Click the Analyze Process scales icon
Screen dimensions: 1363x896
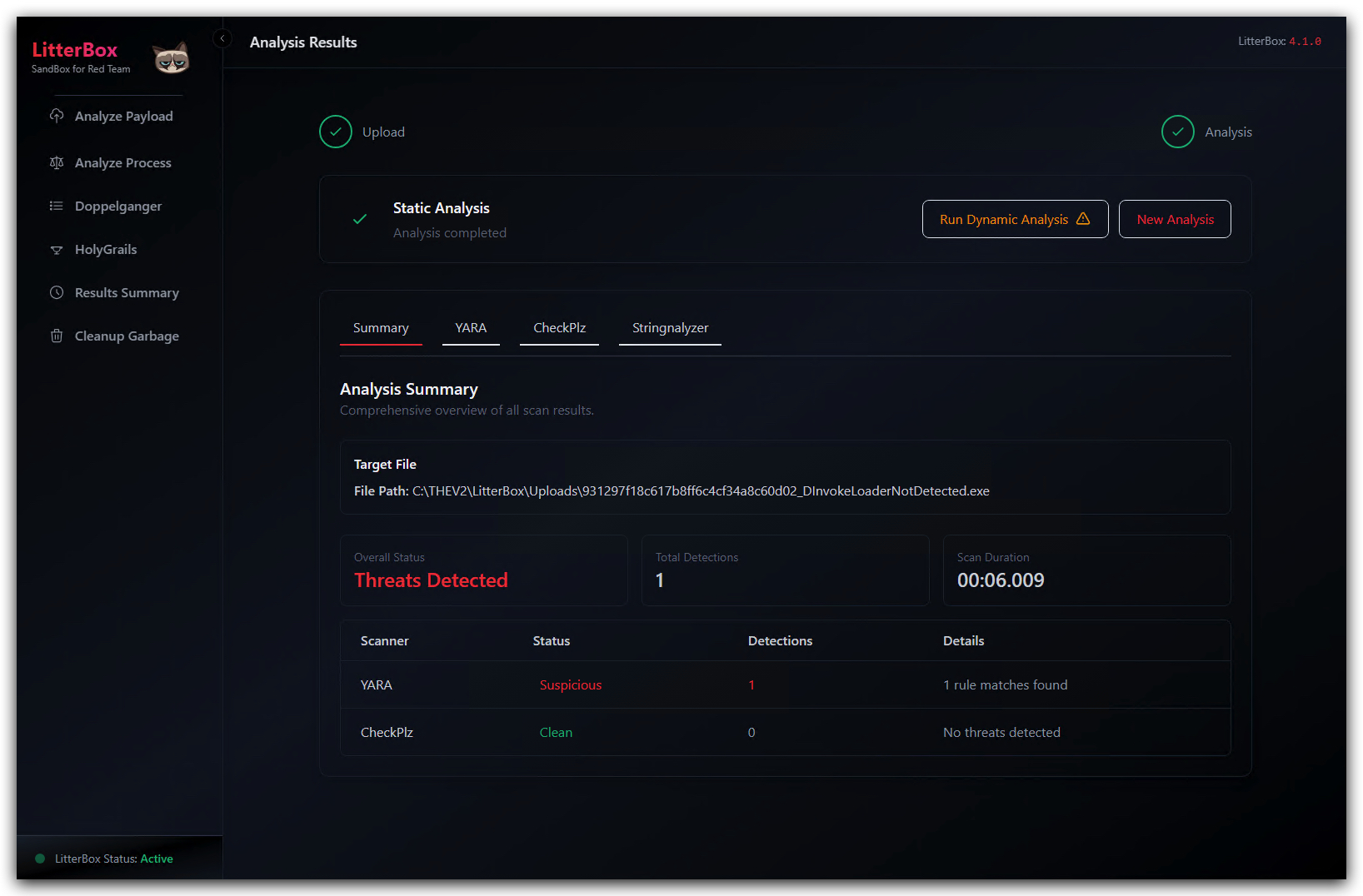(x=57, y=162)
